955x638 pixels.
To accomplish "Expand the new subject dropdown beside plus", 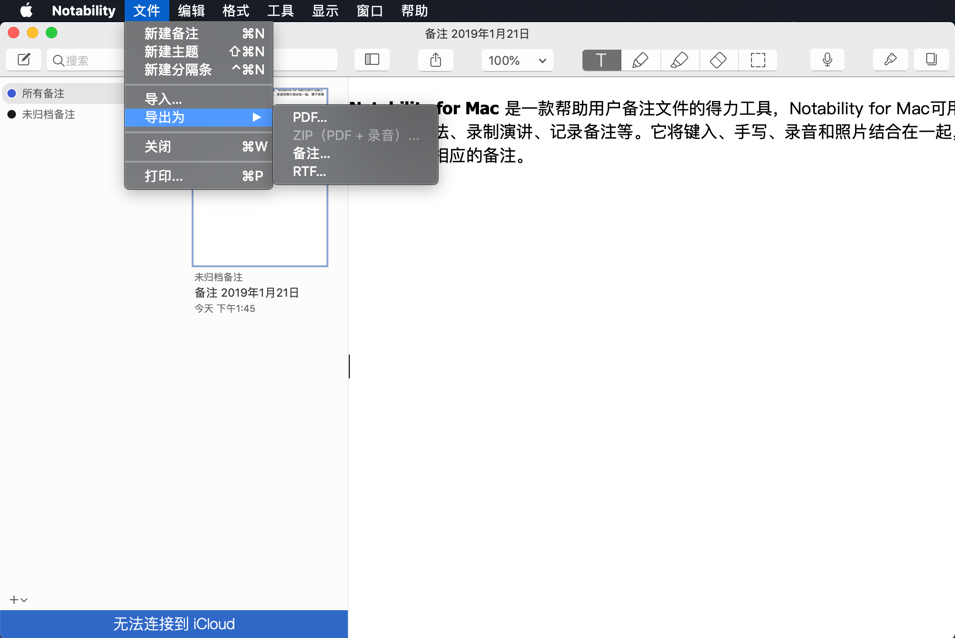I will [x=23, y=598].
